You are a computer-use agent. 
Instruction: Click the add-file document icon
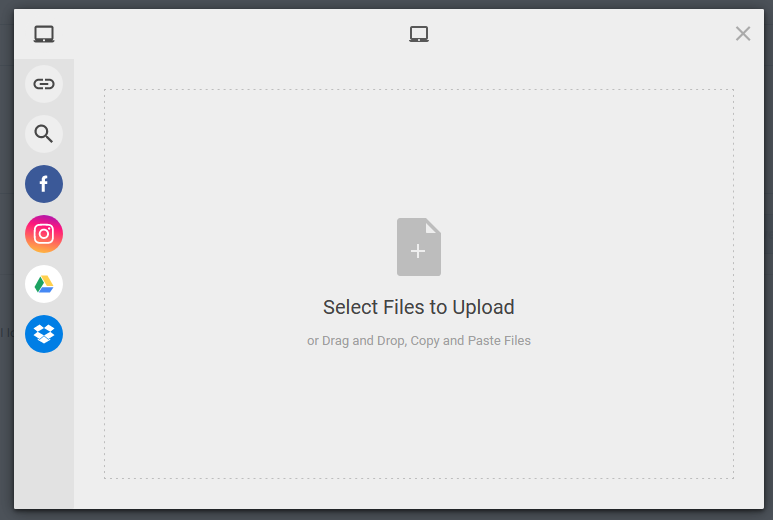click(419, 246)
